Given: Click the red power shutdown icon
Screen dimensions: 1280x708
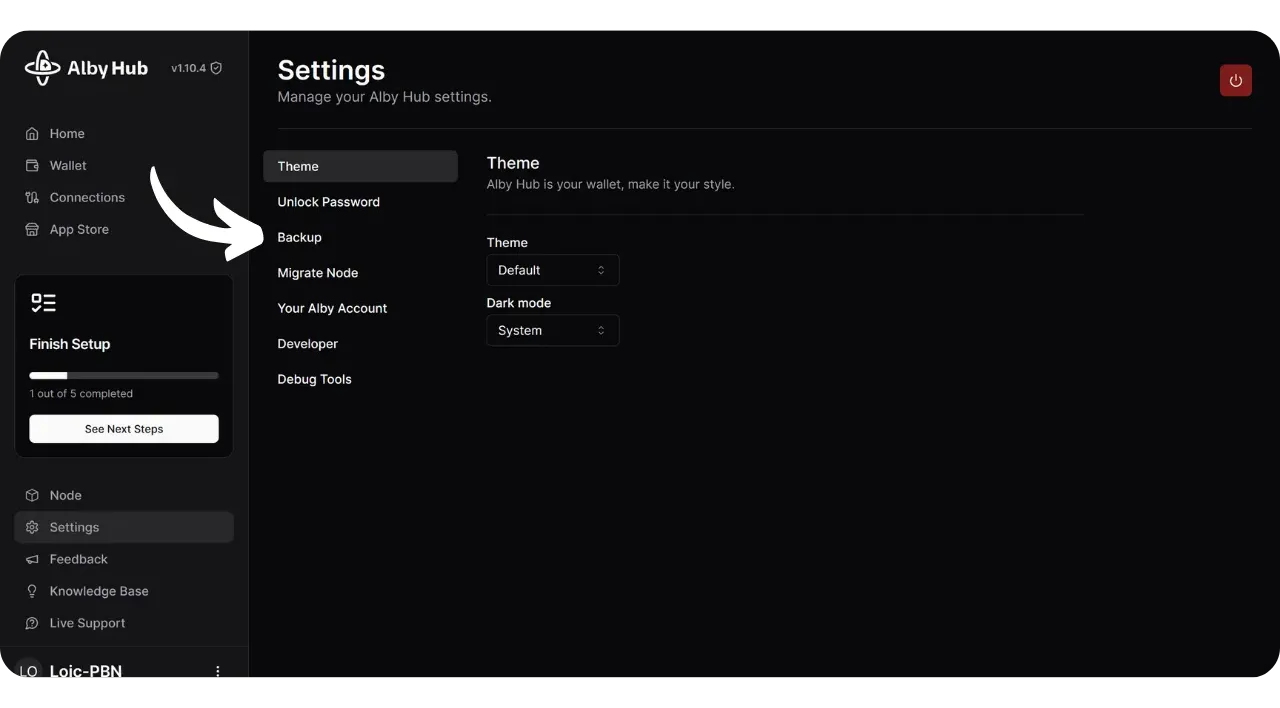Looking at the screenshot, I should click(x=1235, y=81).
